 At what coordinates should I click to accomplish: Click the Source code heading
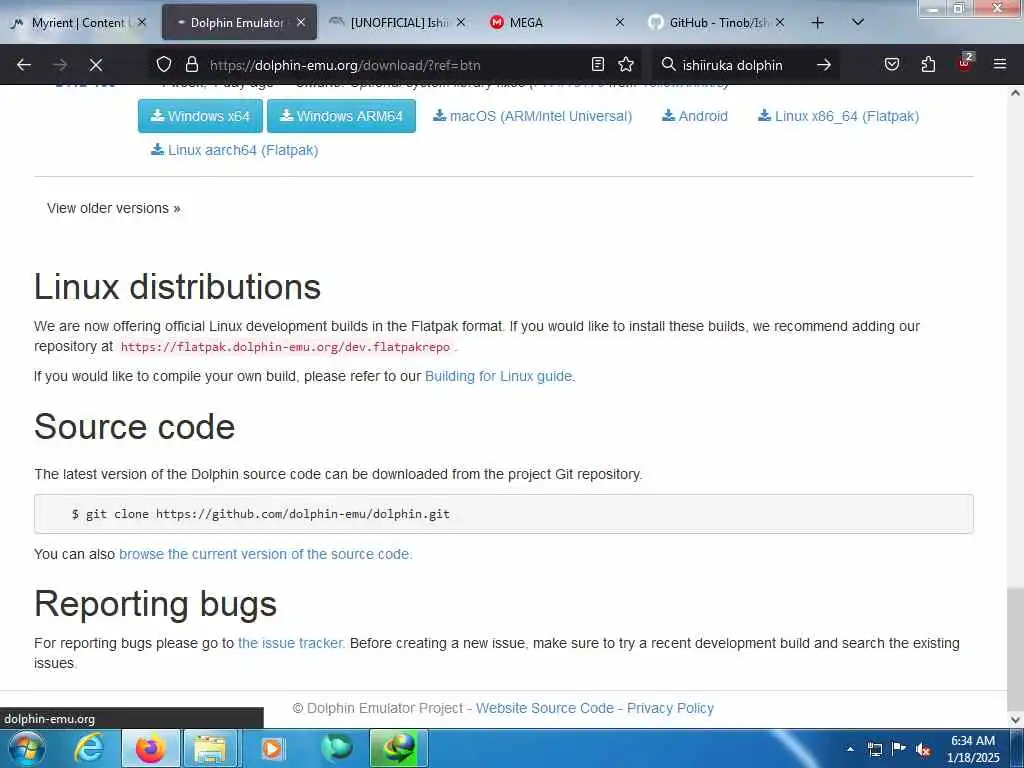click(x=135, y=426)
